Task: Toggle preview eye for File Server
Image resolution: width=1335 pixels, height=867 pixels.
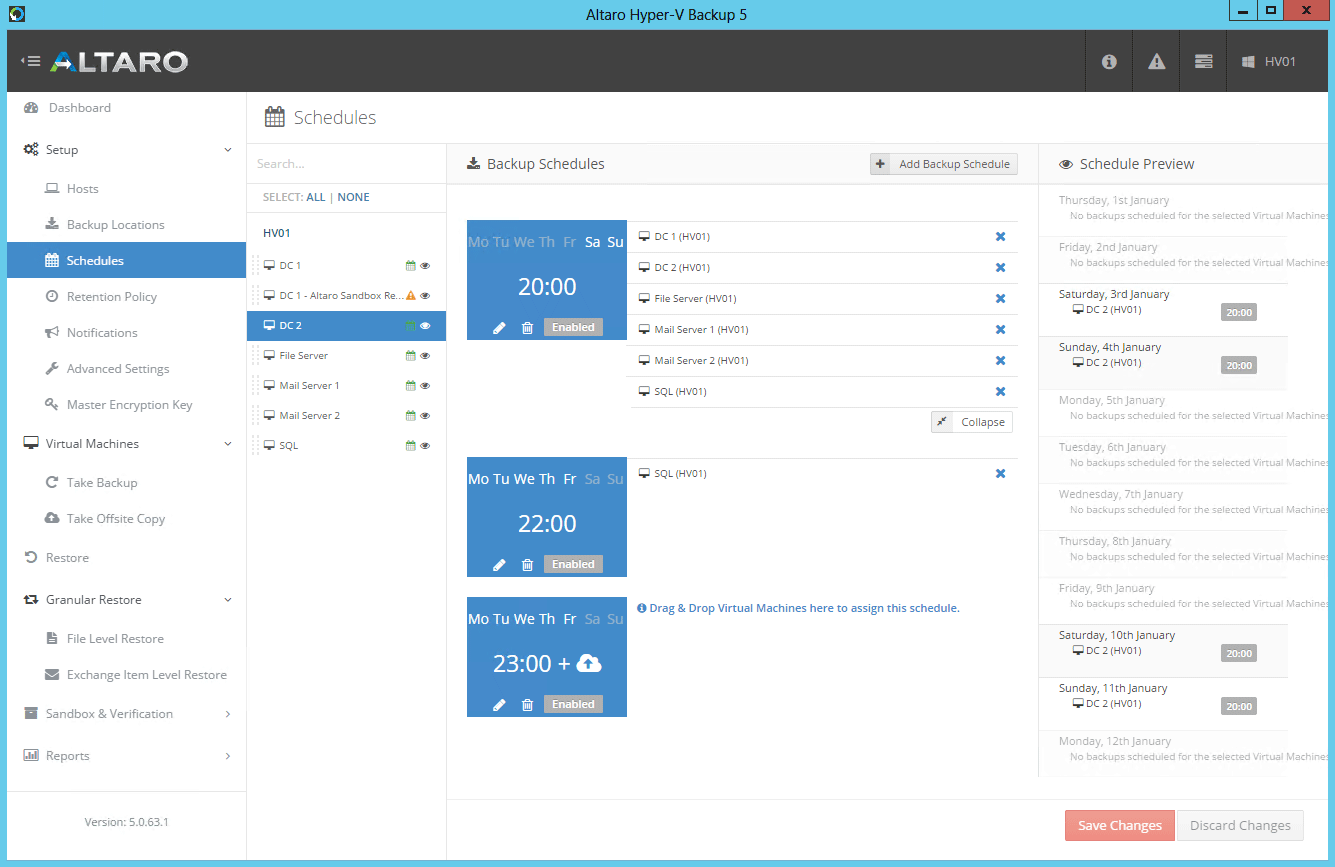Action: click(425, 356)
